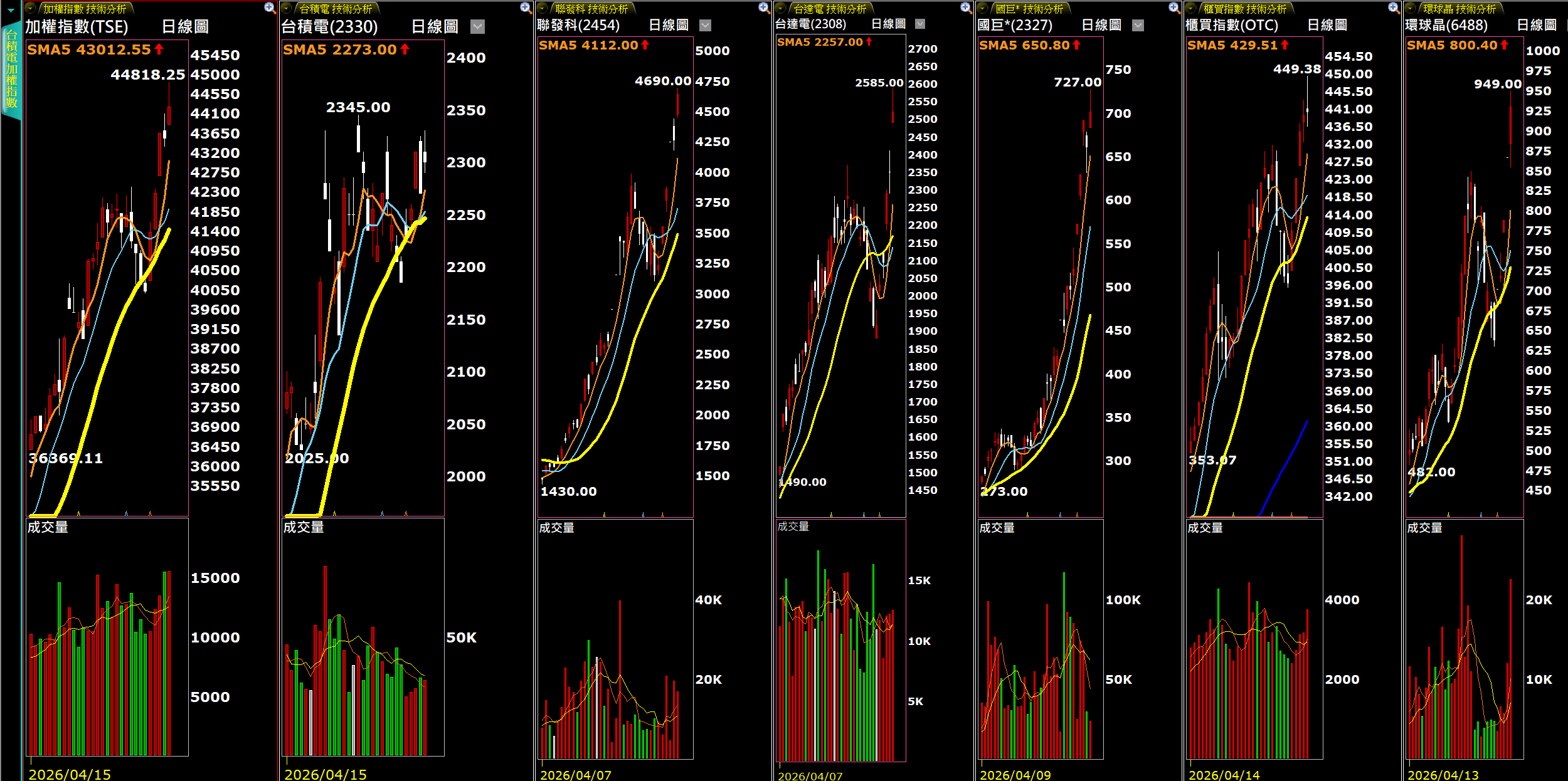The width and height of the screenshot is (1568, 781).
Task: Select the 環球晶(6488) title text
Action: coord(1446,25)
